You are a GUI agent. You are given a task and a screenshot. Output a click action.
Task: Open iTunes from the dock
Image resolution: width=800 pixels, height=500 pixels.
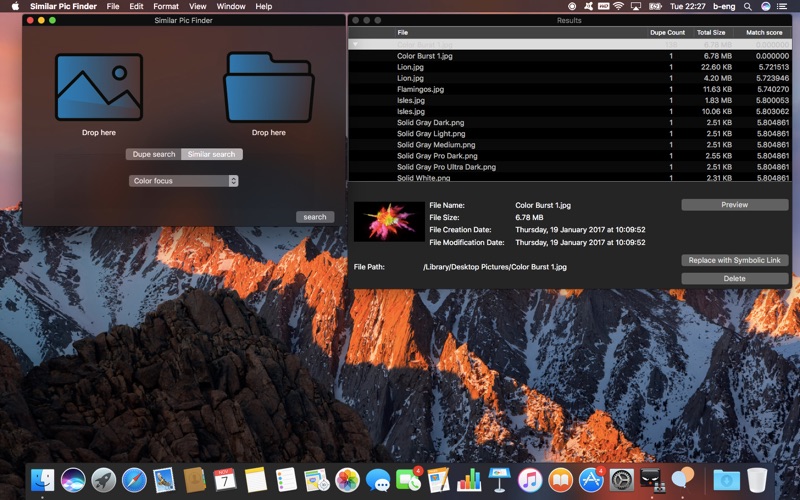[530, 480]
